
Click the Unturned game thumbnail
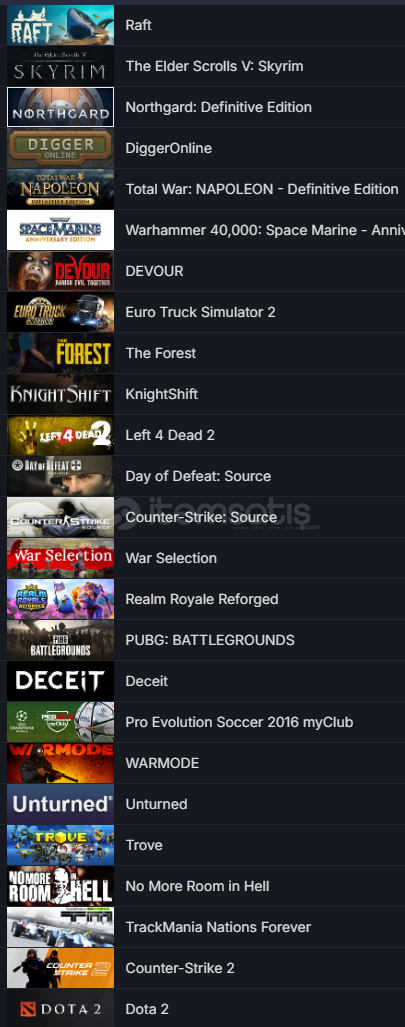tap(60, 804)
